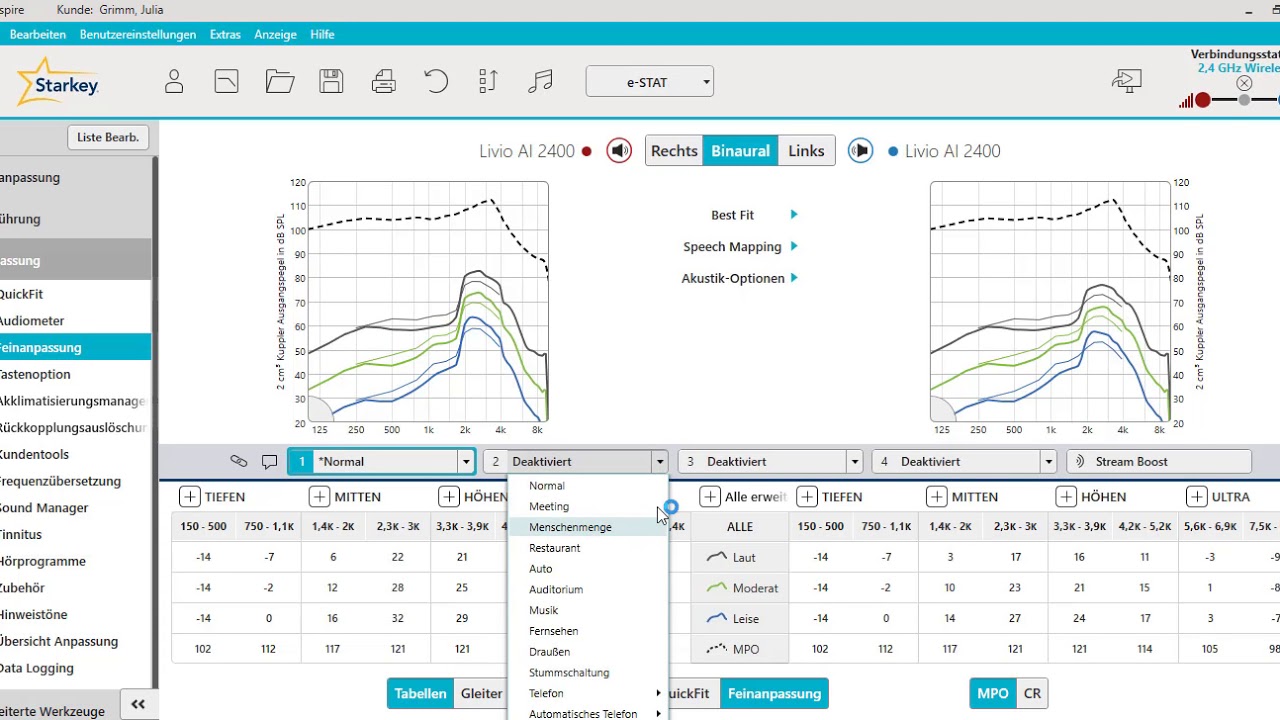Click the checklist-with-arrow toolbar icon
1280x720 pixels.
[488, 82]
